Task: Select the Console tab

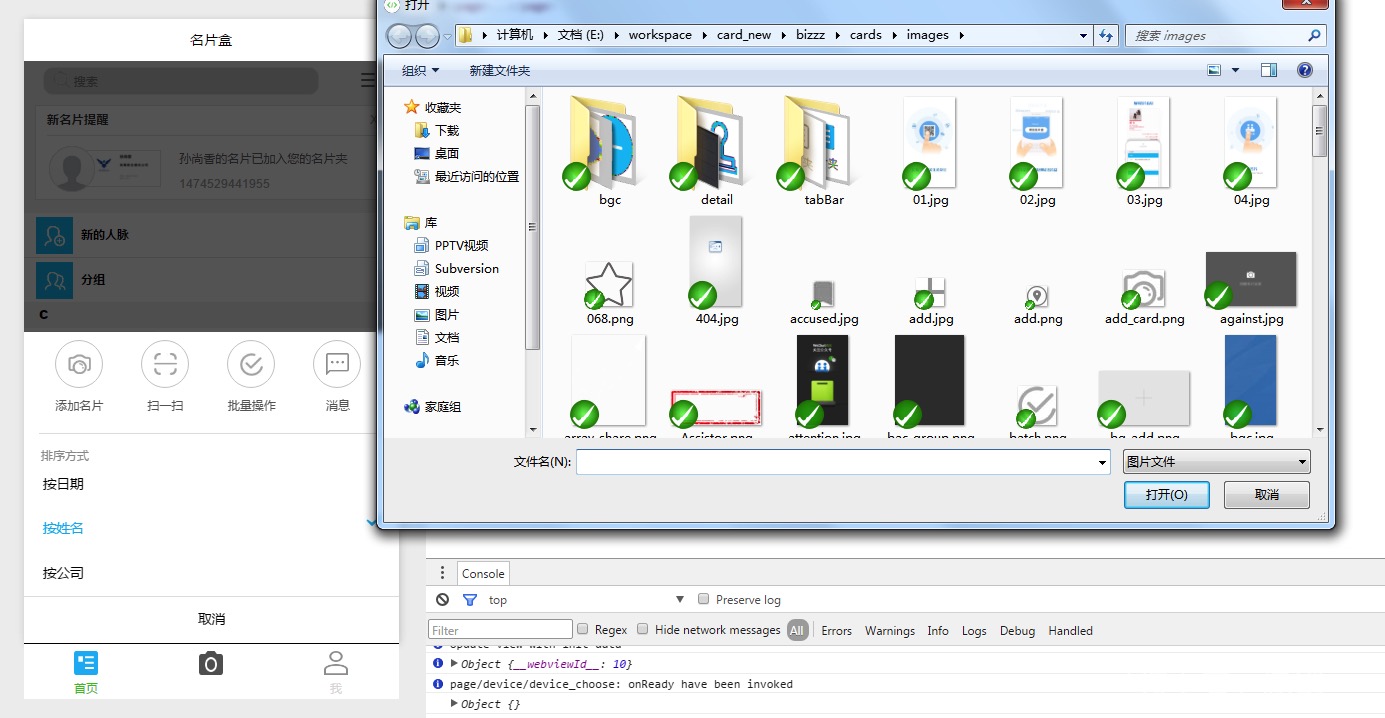Action: click(483, 574)
